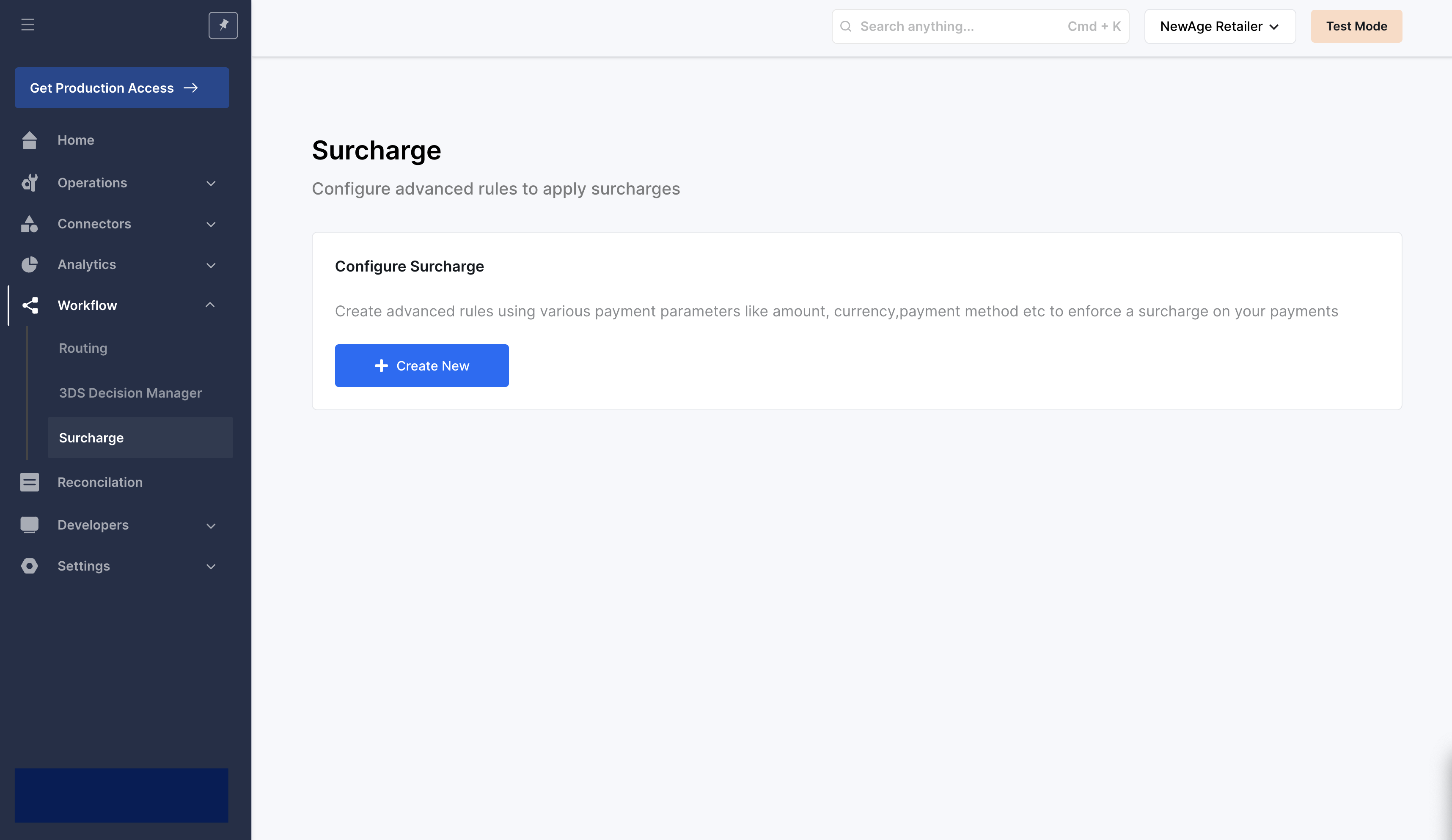The image size is (1452, 840).
Task: Click Get Production Access button
Action: coord(121,88)
